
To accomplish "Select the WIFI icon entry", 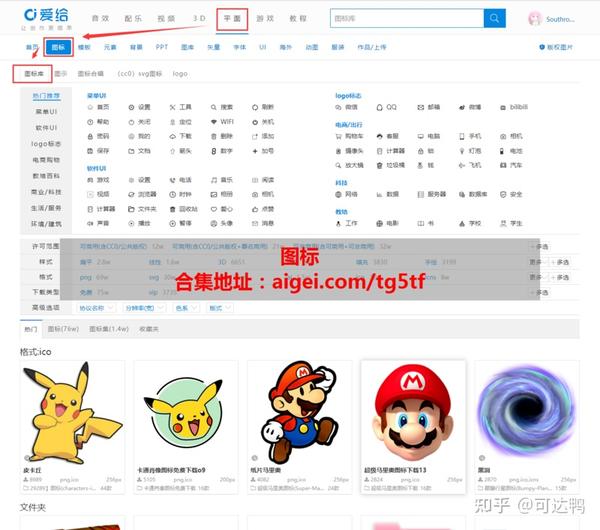I will (222, 122).
